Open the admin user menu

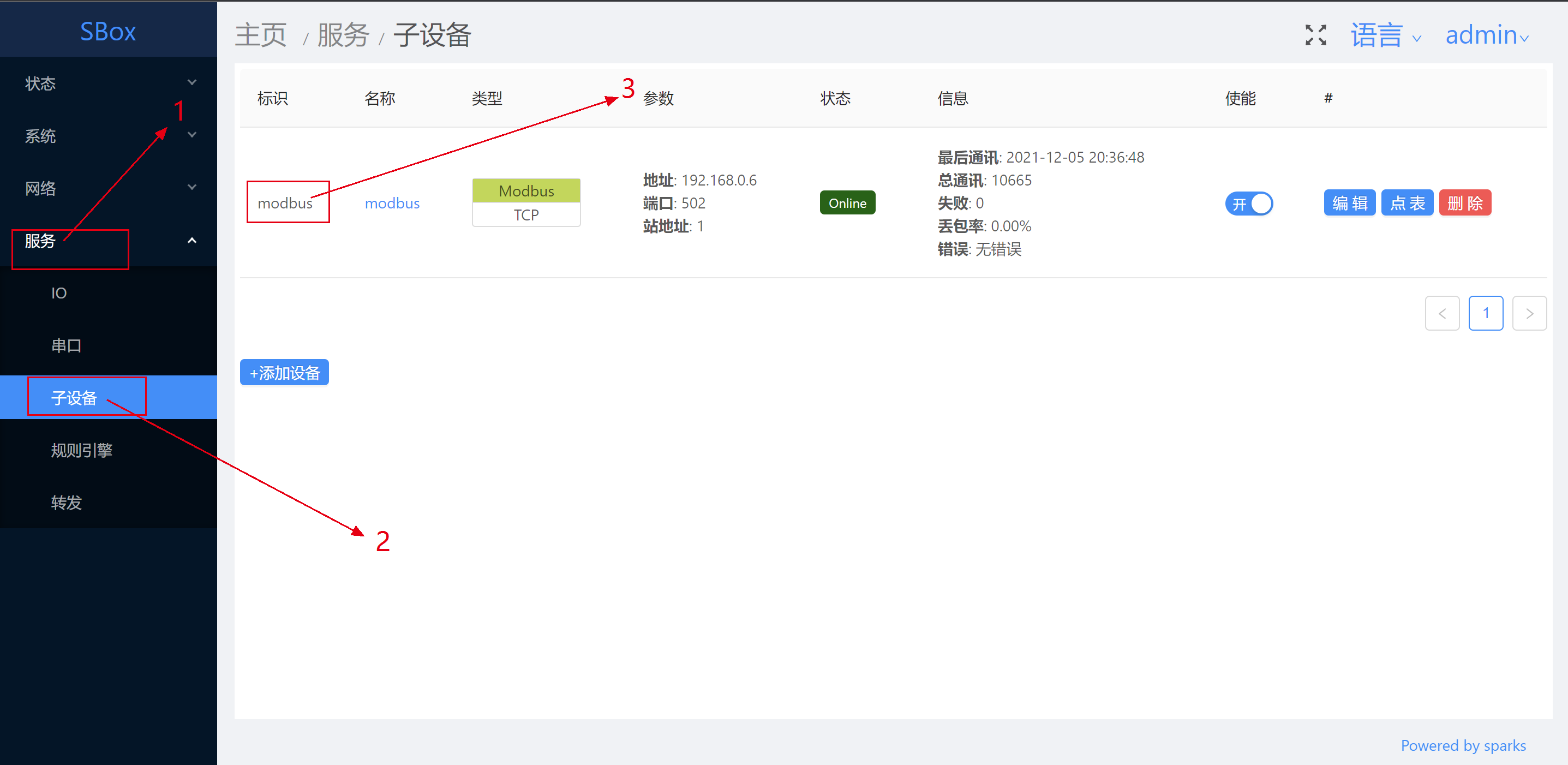[1486, 35]
